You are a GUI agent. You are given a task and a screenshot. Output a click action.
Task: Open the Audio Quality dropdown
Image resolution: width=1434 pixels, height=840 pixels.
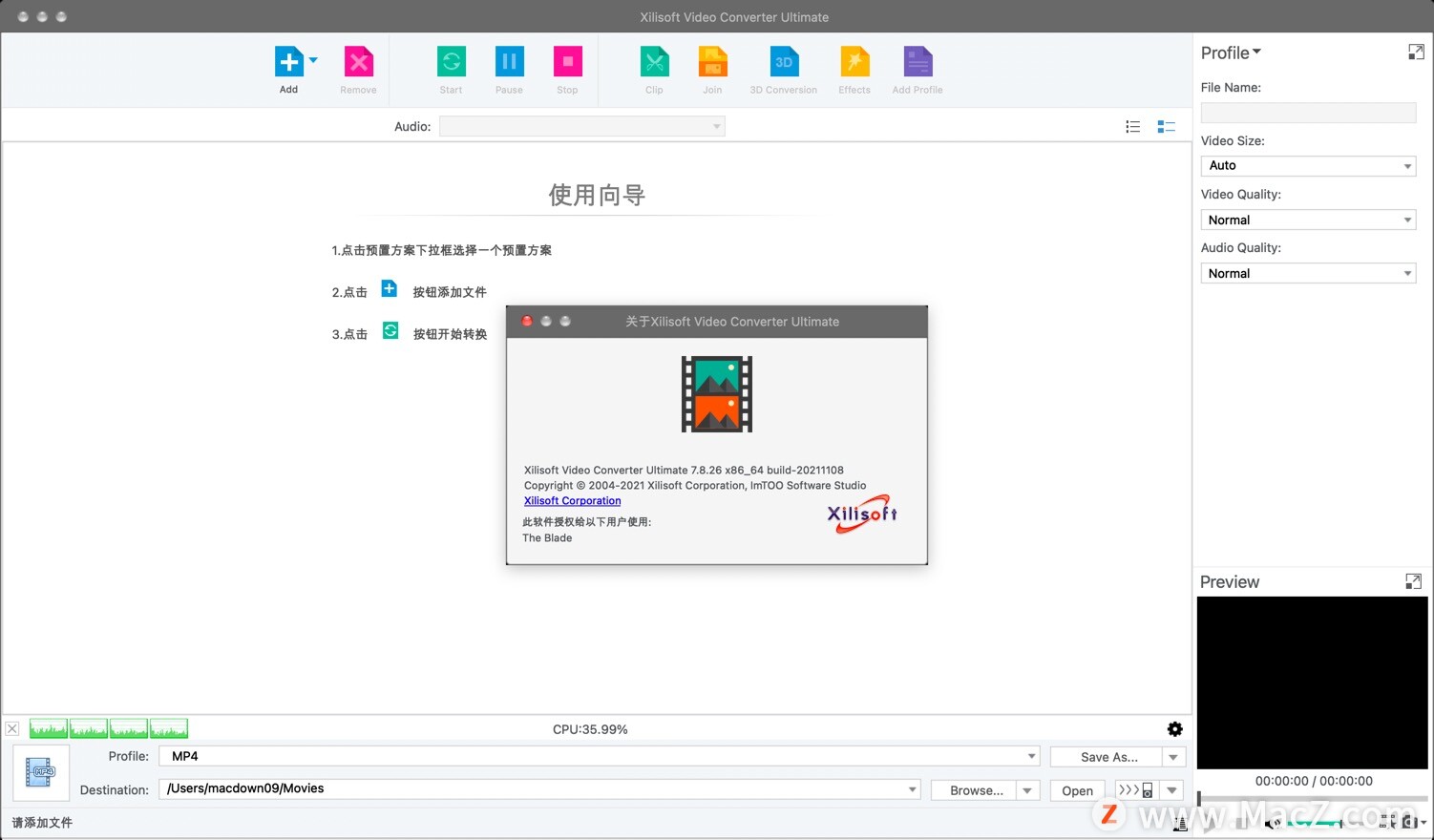[x=1308, y=273]
